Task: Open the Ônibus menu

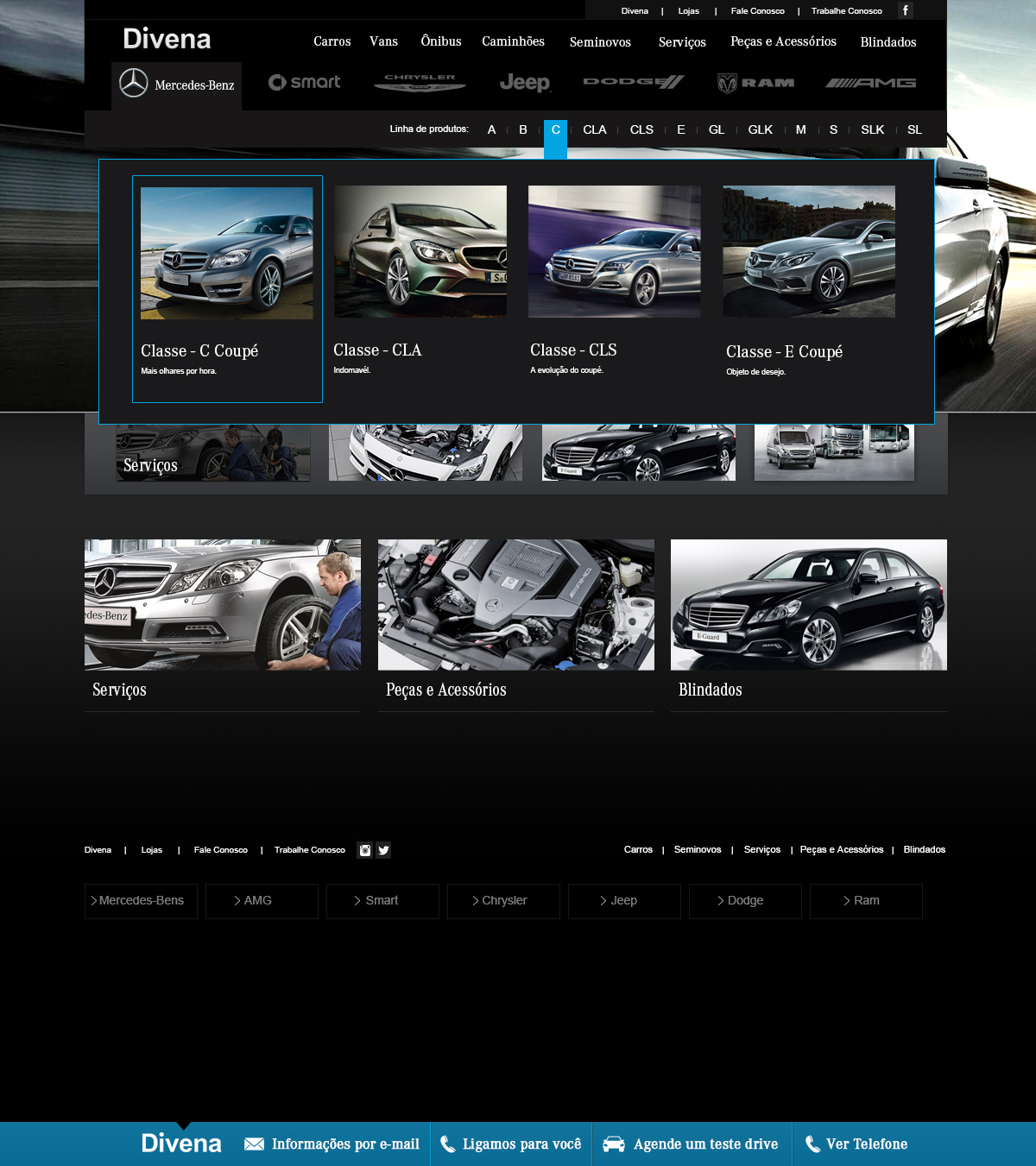Action: [x=441, y=41]
